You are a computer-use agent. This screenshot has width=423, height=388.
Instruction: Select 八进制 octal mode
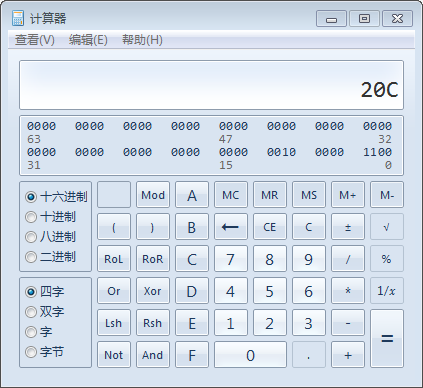tap(50, 237)
